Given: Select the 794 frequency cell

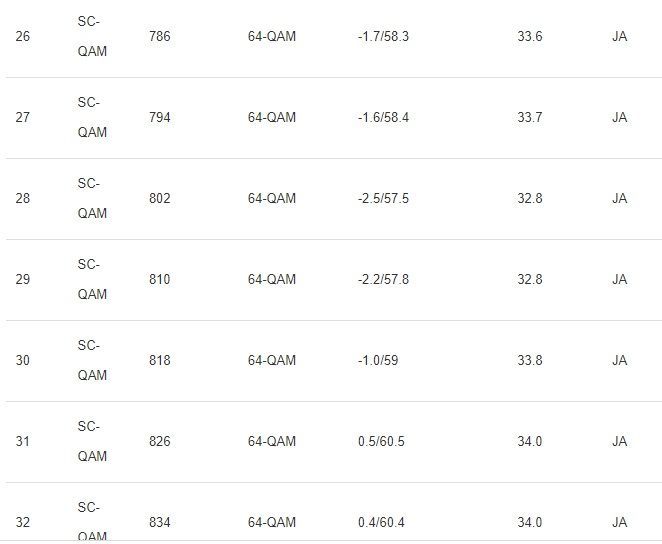Looking at the screenshot, I should coord(159,118).
